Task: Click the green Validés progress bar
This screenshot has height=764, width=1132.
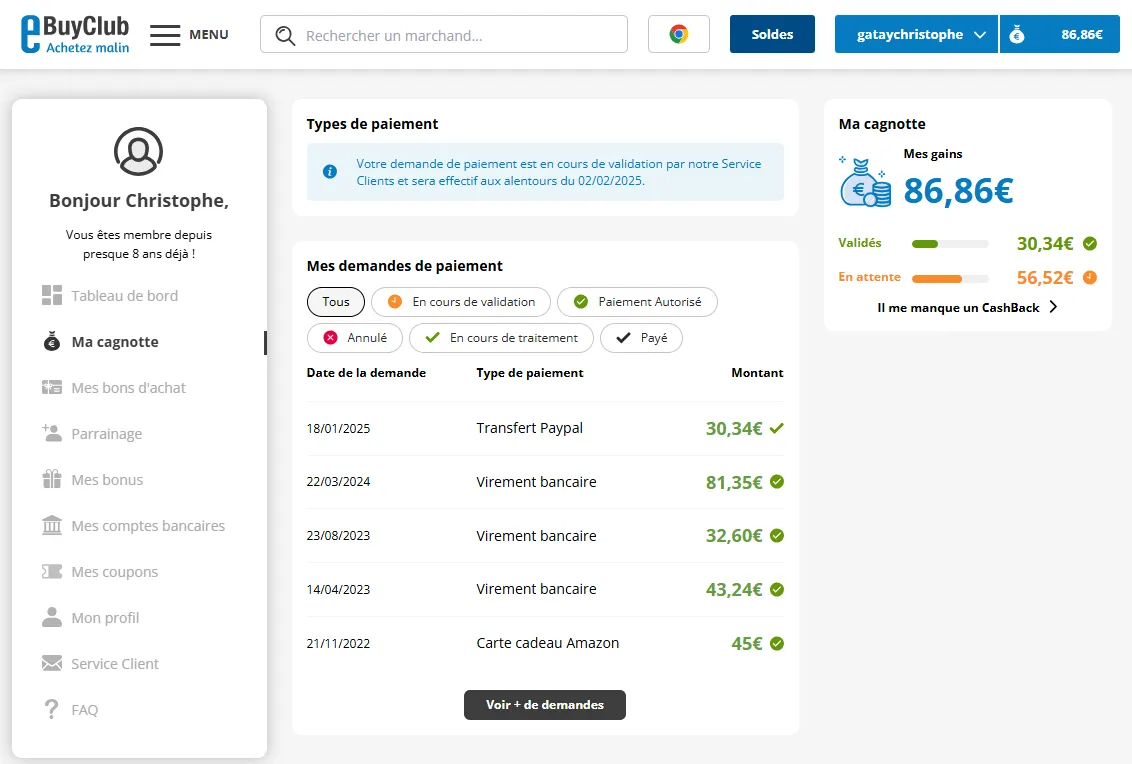Action: (x=950, y=244)
